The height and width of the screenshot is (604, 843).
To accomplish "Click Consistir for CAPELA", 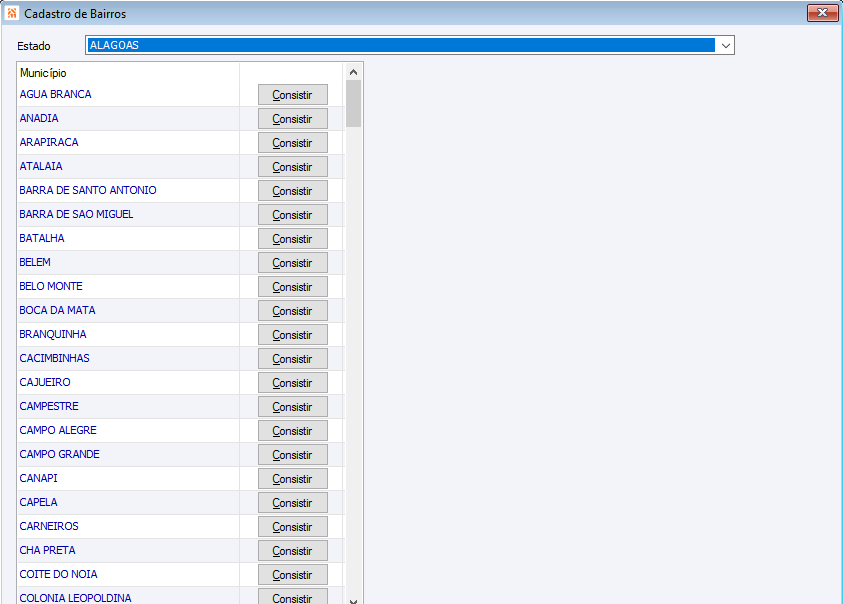I will (292, 503).
